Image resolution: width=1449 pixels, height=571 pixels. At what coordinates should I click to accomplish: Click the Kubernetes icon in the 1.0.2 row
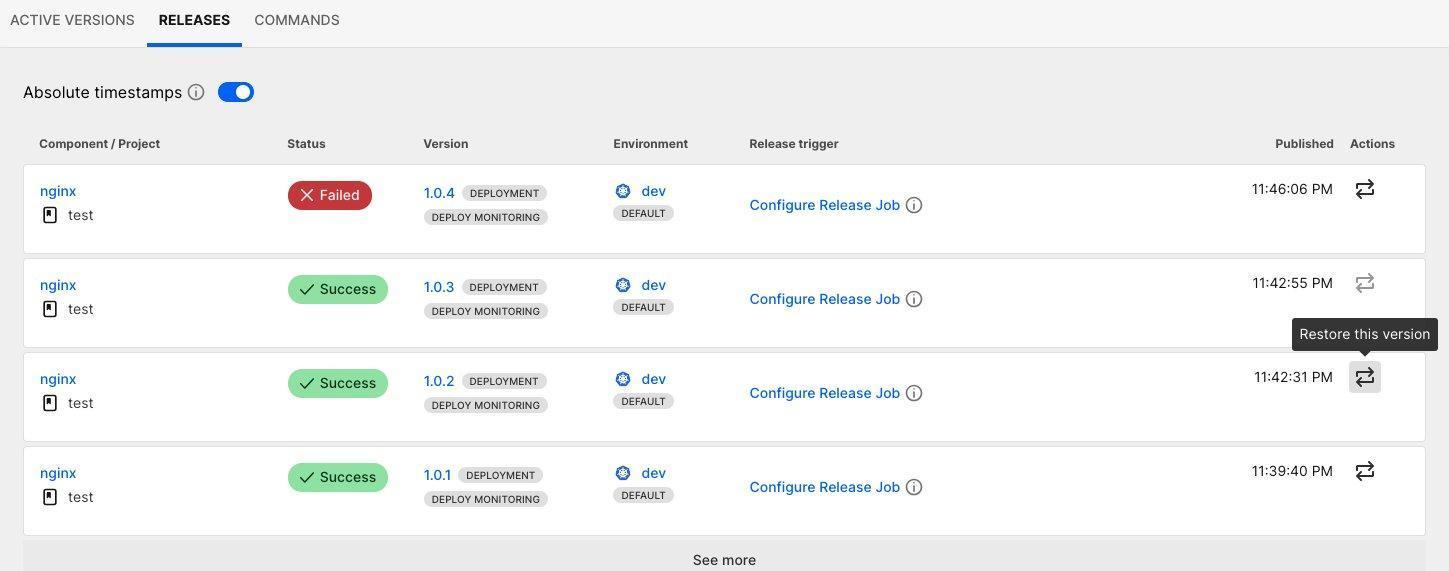[x=623, y=379]
